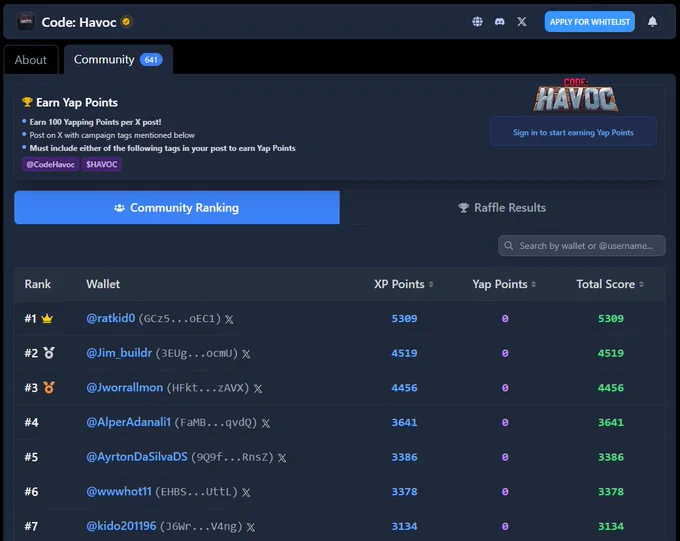Click the Wallet column header
The image size is (680, 541).
click(103, 284)
